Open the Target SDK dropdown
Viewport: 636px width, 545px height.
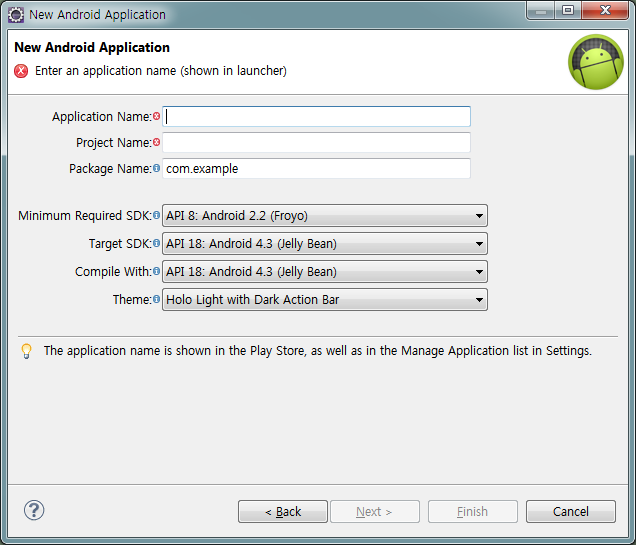(324, 243)
